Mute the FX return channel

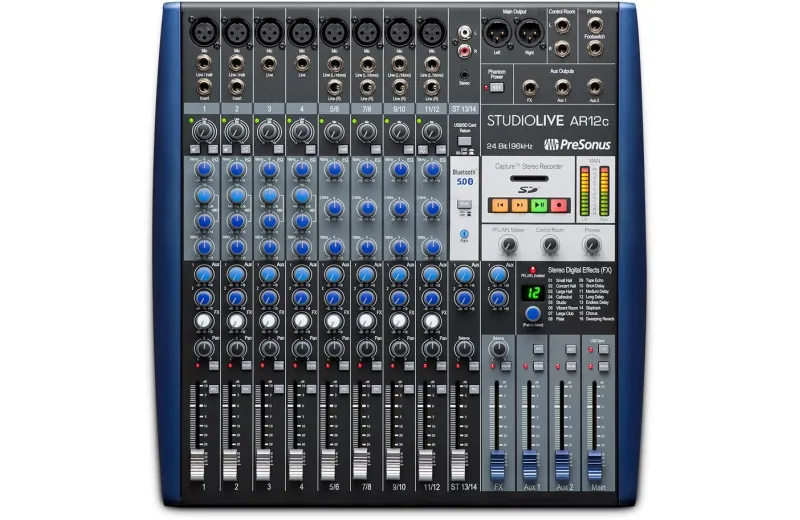[x=506, y=366]
